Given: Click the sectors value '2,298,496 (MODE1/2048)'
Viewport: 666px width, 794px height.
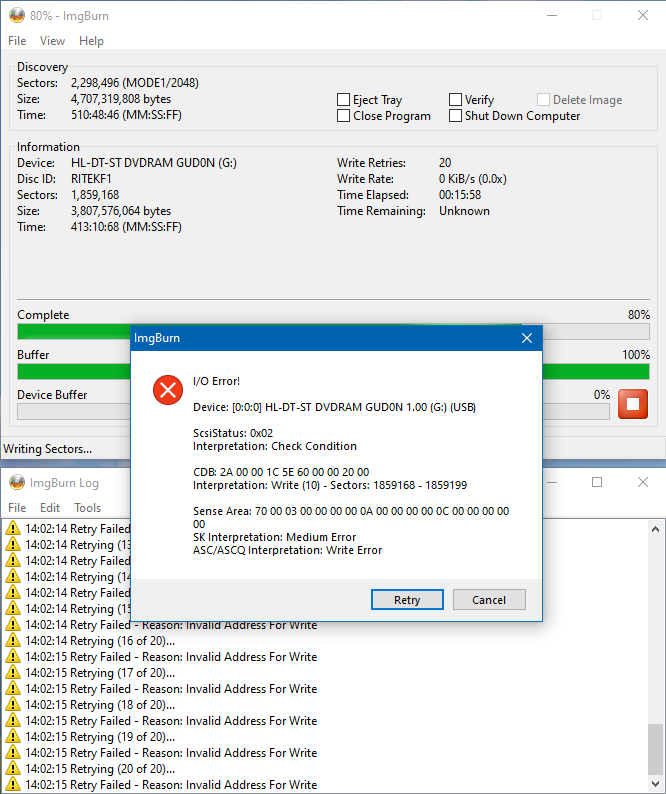Looking at the screenshot, I should 135,83.
